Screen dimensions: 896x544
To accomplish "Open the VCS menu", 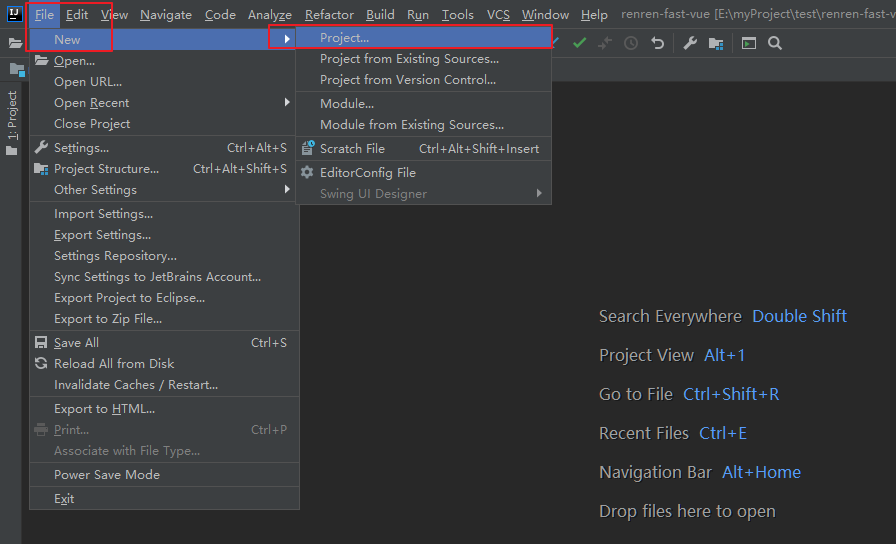I will click(498, 15).
